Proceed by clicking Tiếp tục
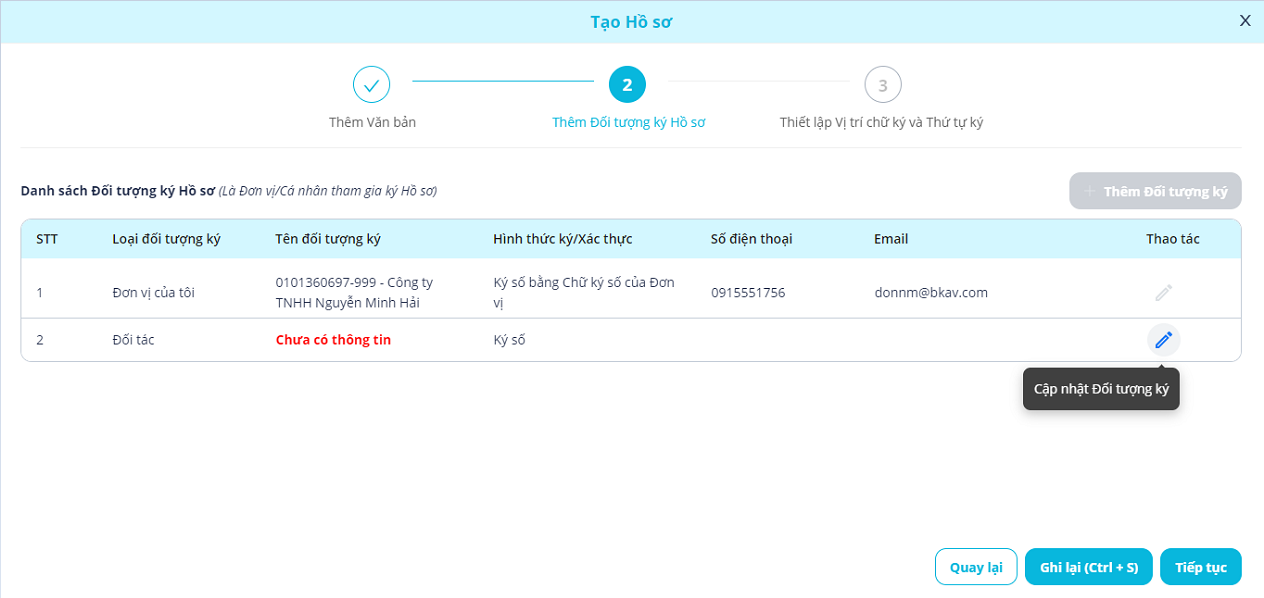This screenshot has height=598, width=1264. coord(1201,567)
